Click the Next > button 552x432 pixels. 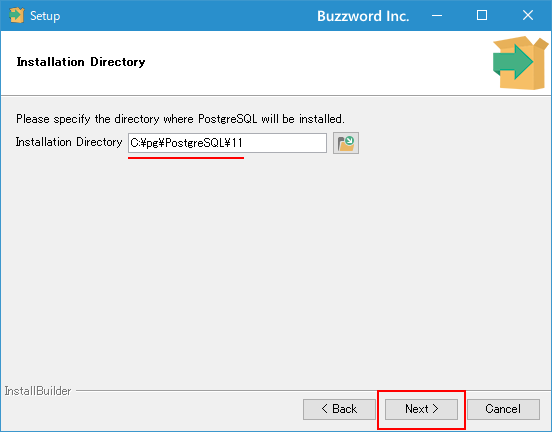coord(421,409)
